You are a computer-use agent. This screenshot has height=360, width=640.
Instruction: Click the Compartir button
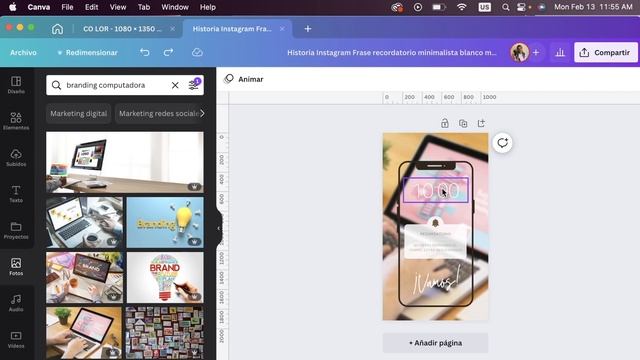point(606,52)
